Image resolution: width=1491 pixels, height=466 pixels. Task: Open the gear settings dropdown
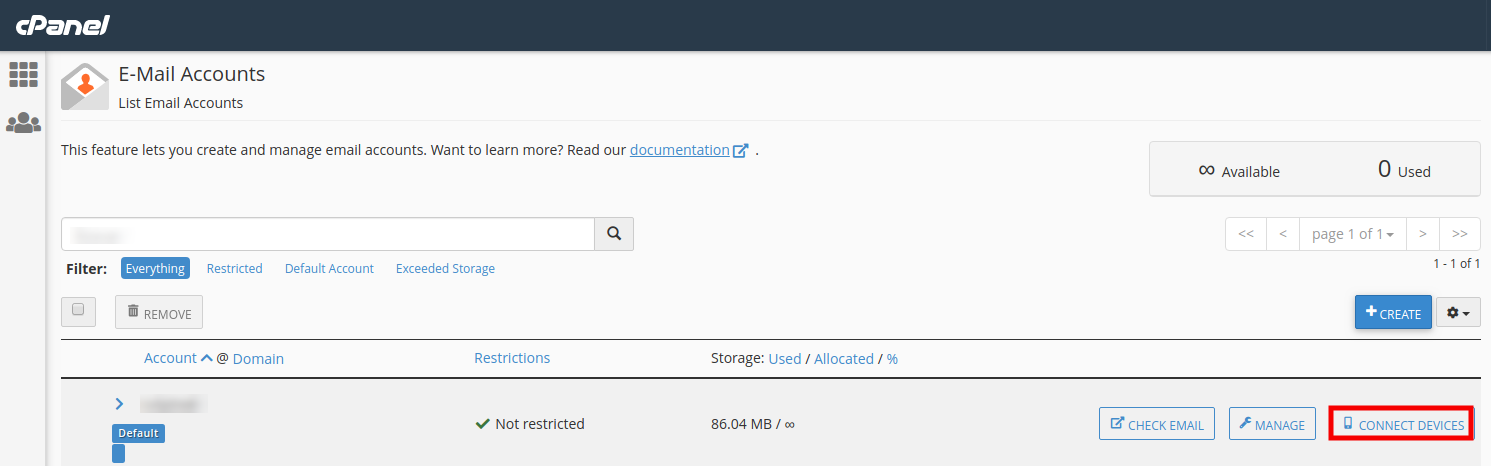pos(1458,313)
